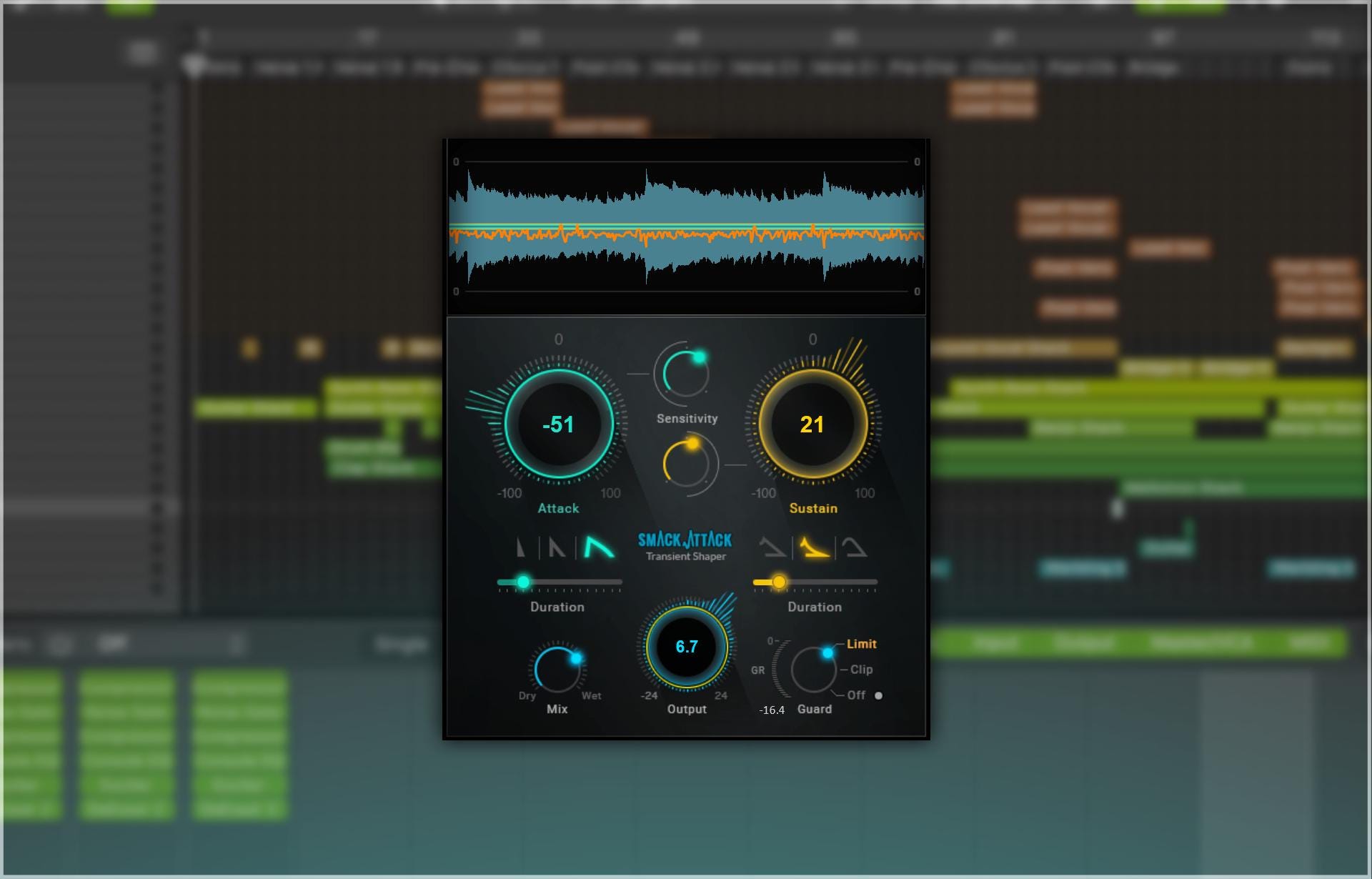
Task: Click the -16.4 gain reduction readout
Action: coord(772,710)
